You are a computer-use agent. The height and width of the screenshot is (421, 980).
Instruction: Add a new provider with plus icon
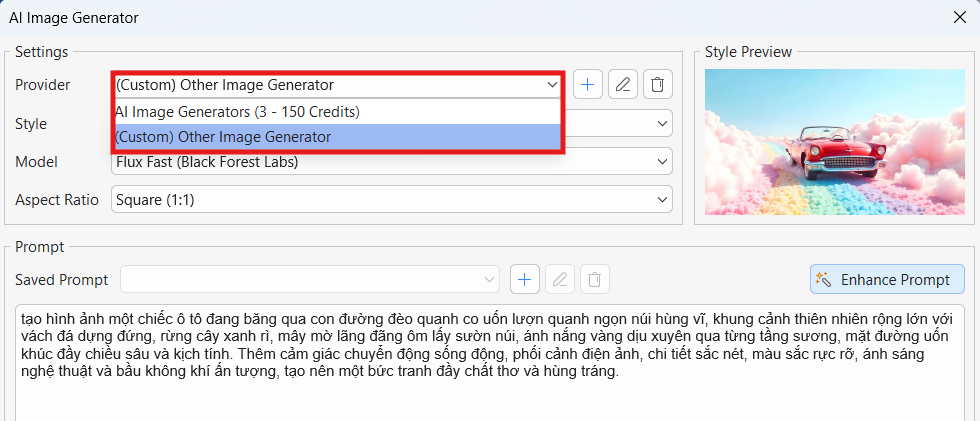coord(588,84)
